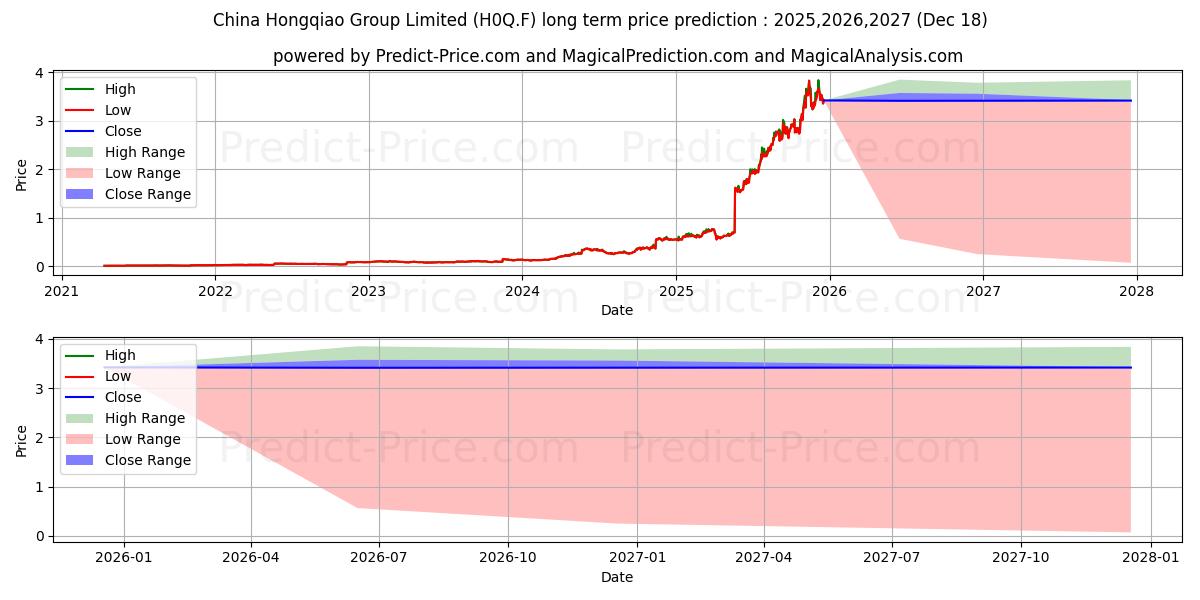Click the 2028 tick label on top chart
The image size is (1200, 600).
[1136, 291]
